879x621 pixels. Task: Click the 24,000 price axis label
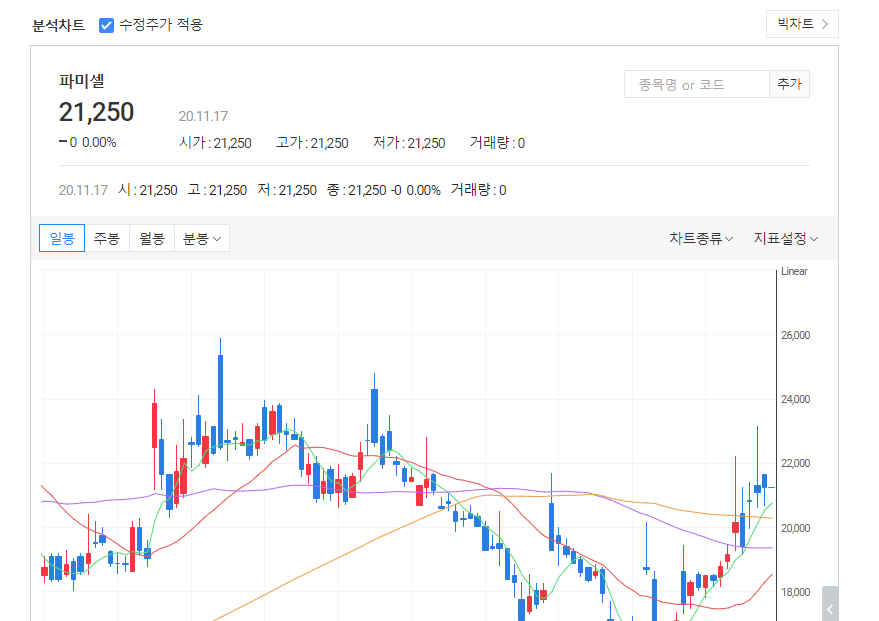pyautogui.click(x=795, y=399)
